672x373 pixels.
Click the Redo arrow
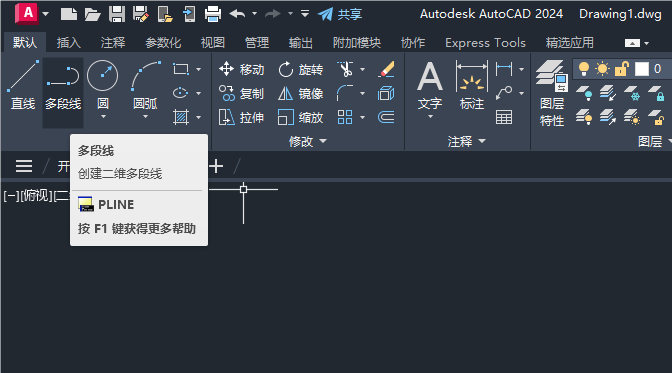[273, 14]
